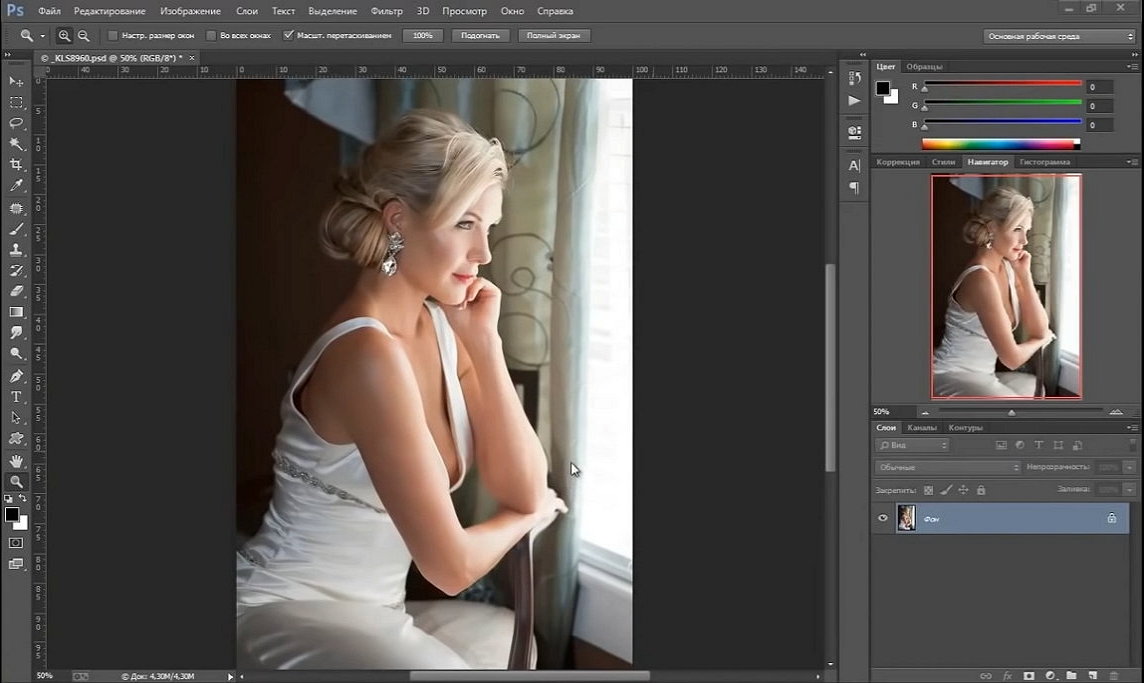Click the layer mask icon in Layers panel
Image resolution: width=1144 pixels, height=683 pixels.
tap(1028, 676)
